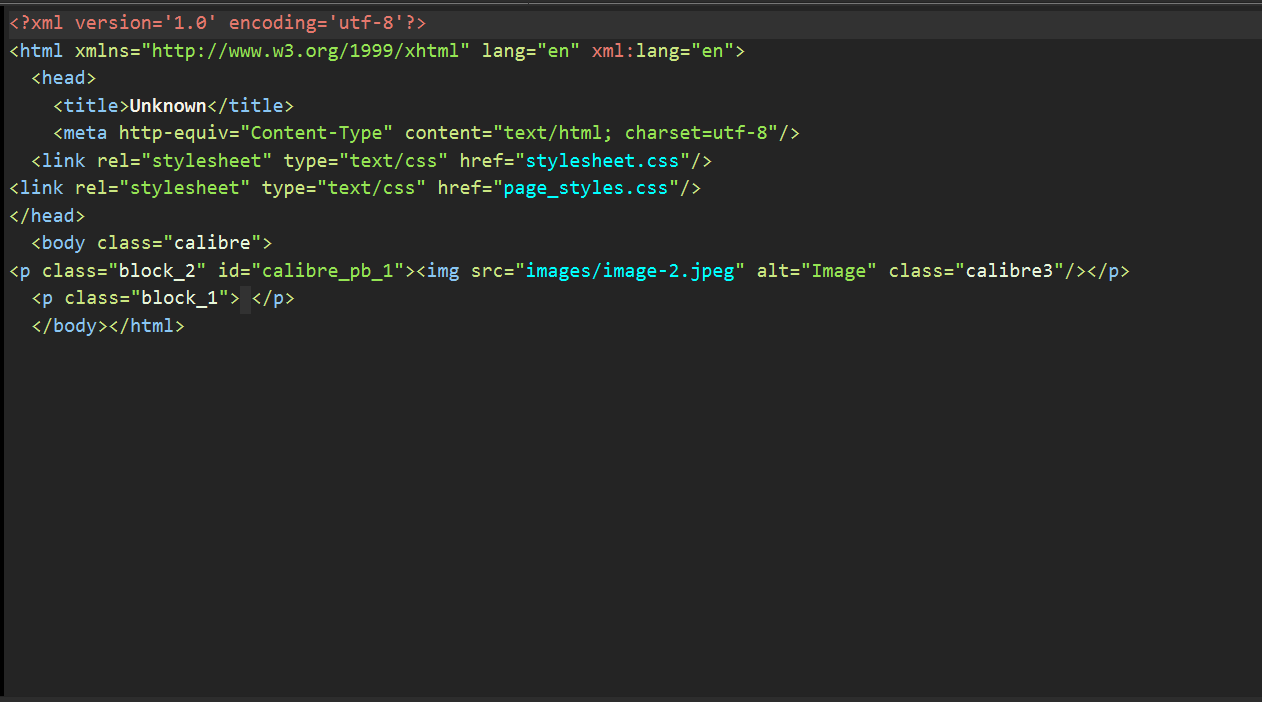Image resolution: width=1262 pixels, height=702 pixels.
Task: Click the XML declaration line
Action: click(x=218, y=23)
